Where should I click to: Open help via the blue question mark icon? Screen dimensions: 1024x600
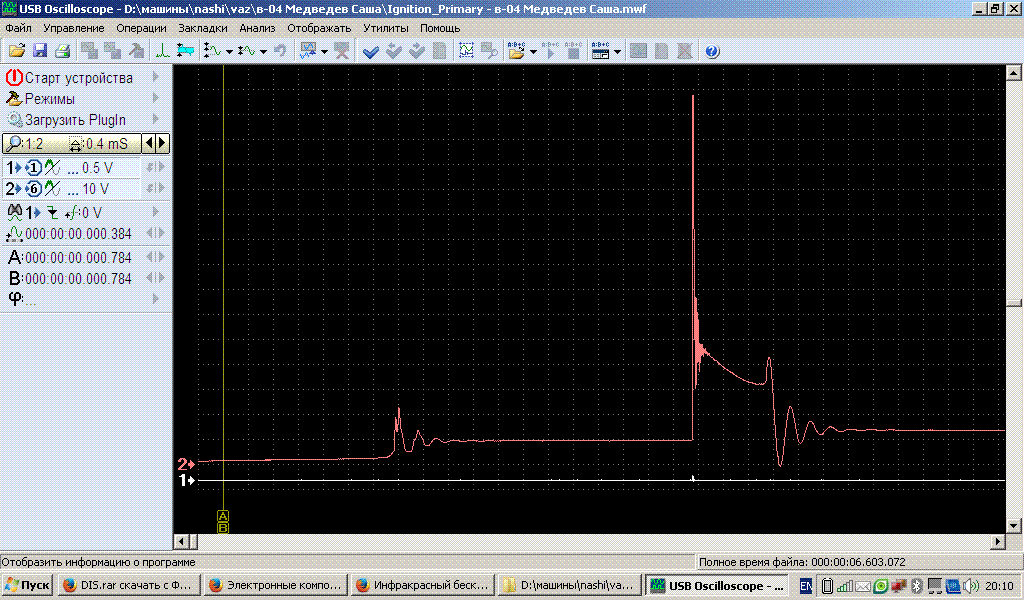click(712, 51)
